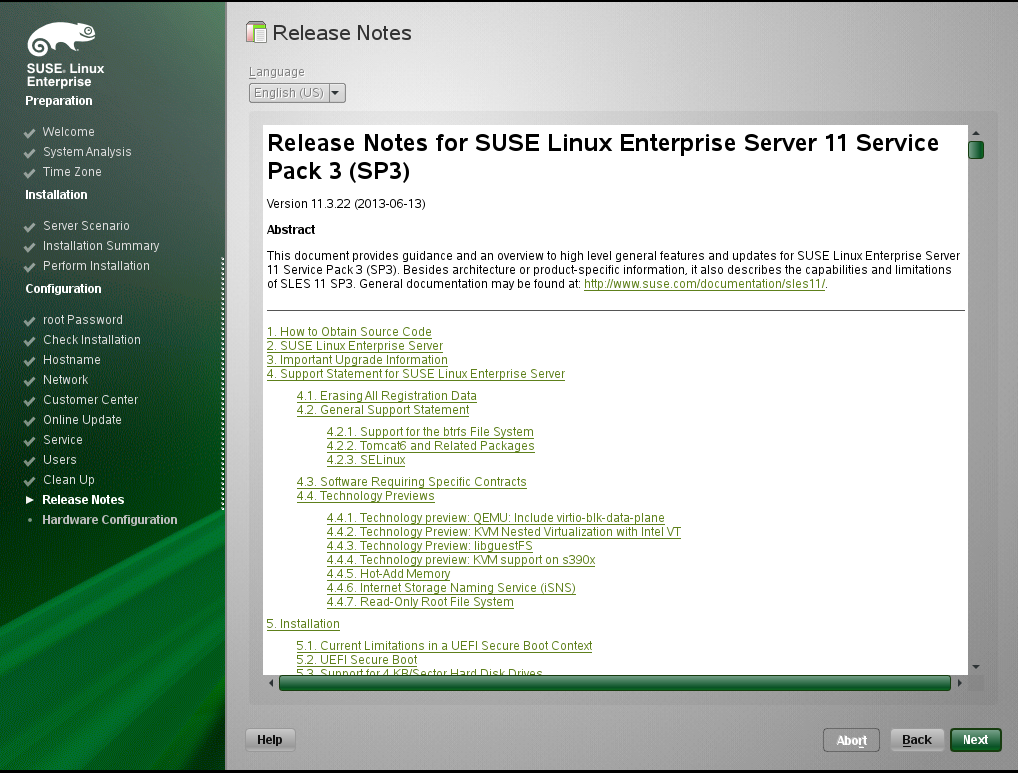The width and height of the screenshot is (1018, 773).
Task: Open link 1. How to Obtain Source Code
Action: (x=349, y=332)
